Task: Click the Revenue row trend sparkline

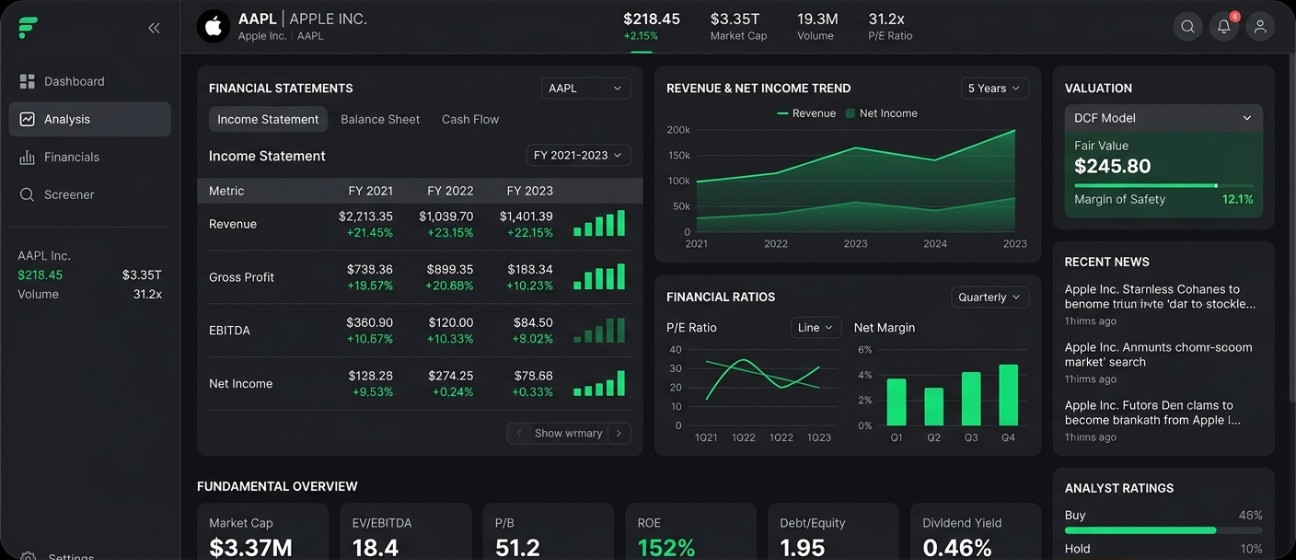Action: tap(599, 223)
